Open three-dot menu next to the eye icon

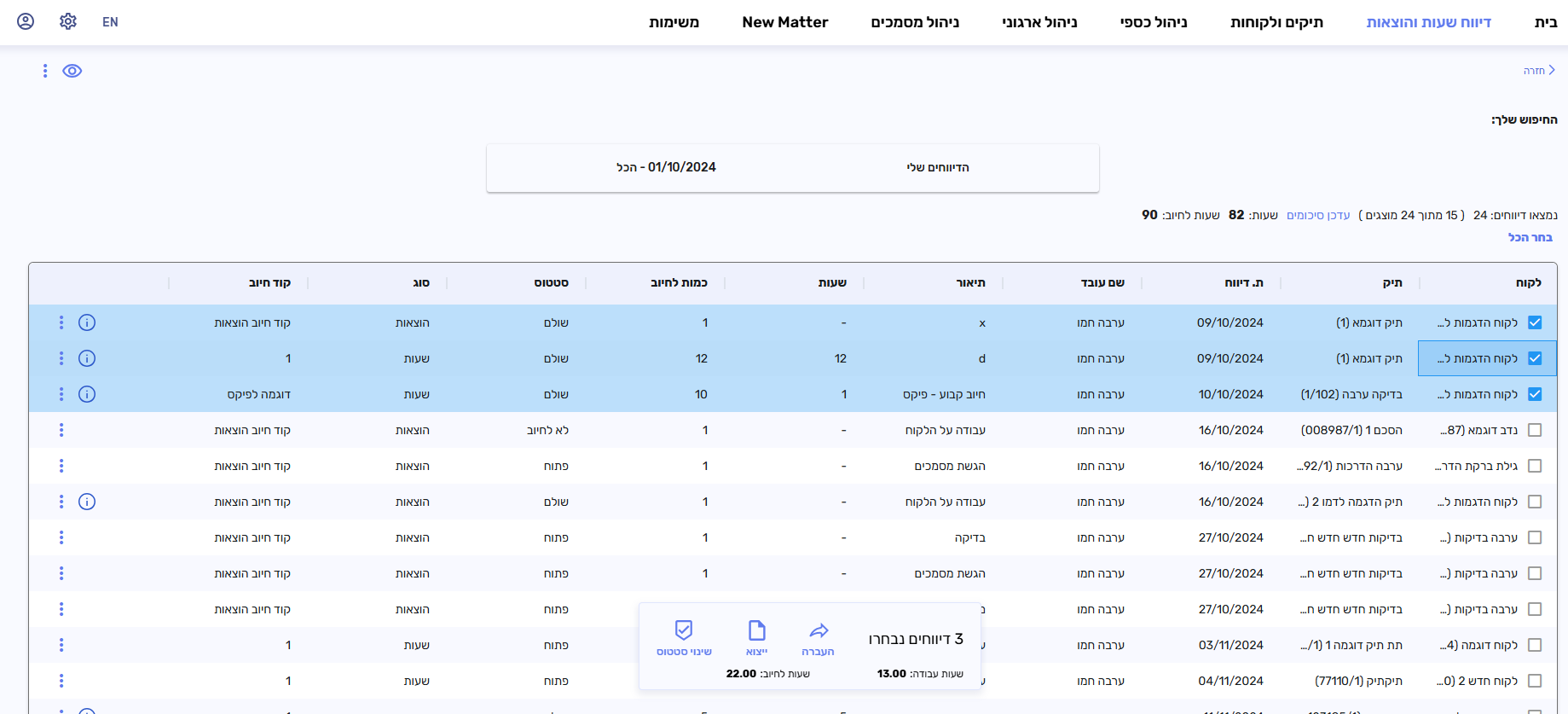(45, 71)
